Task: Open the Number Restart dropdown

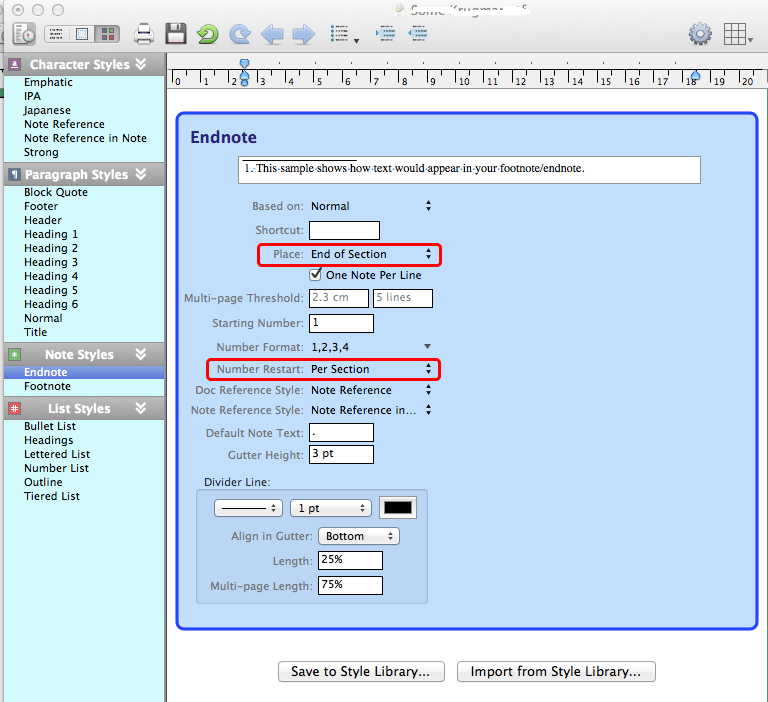Action: pos(370,369)
